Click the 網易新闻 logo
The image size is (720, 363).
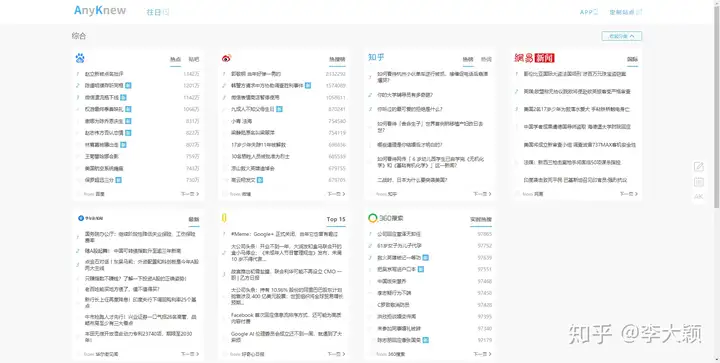point(534,58)
